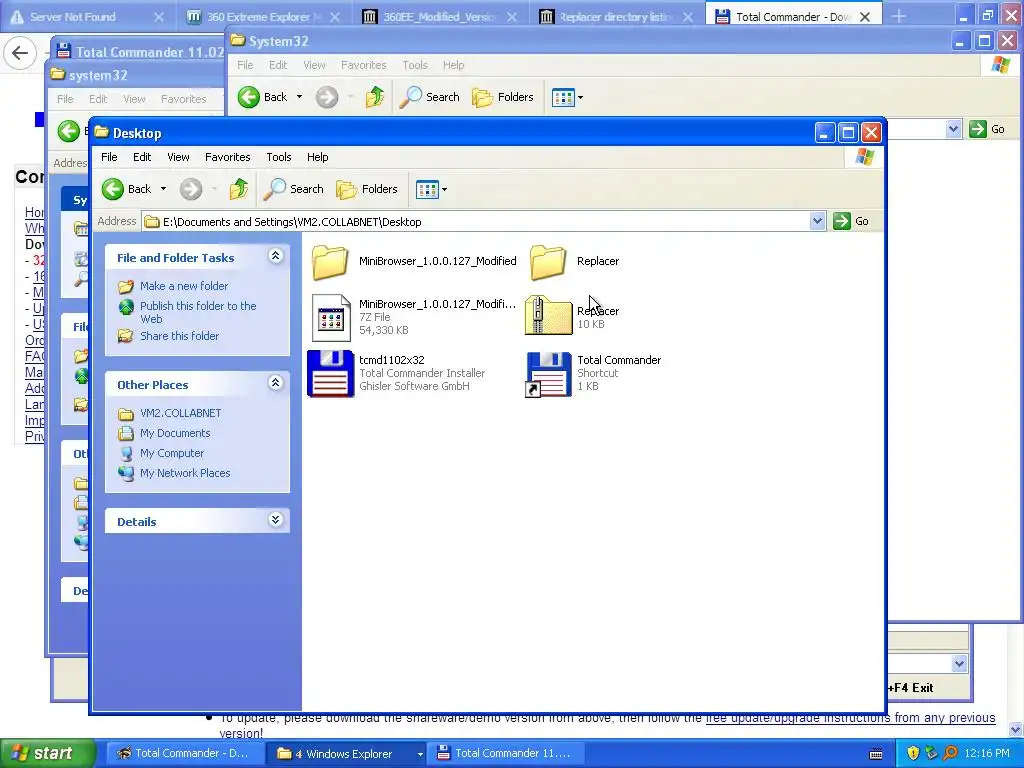Click Up folder icon in System32 window
The height and width of the screenshot is (768, 1024).
tap(375, 97)
